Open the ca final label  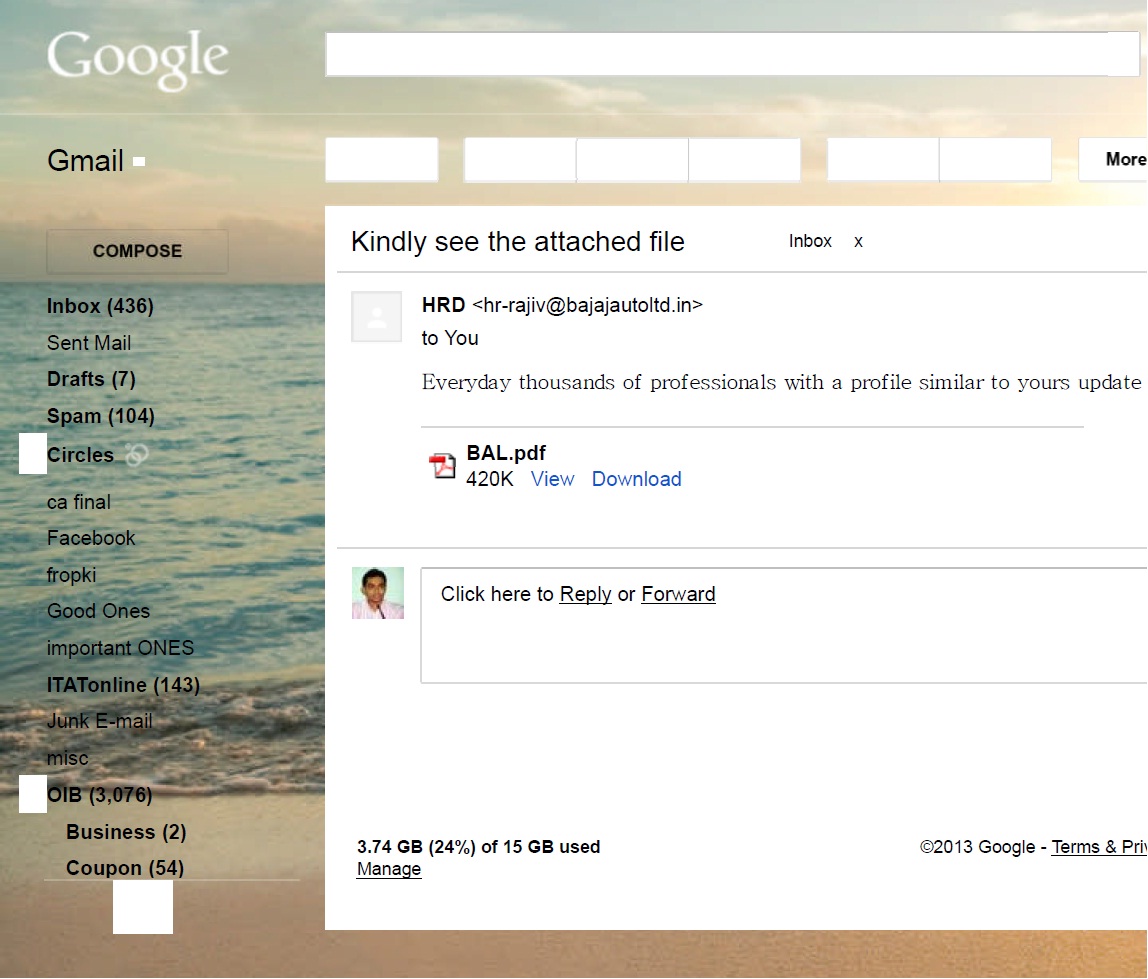click(78, 502)
